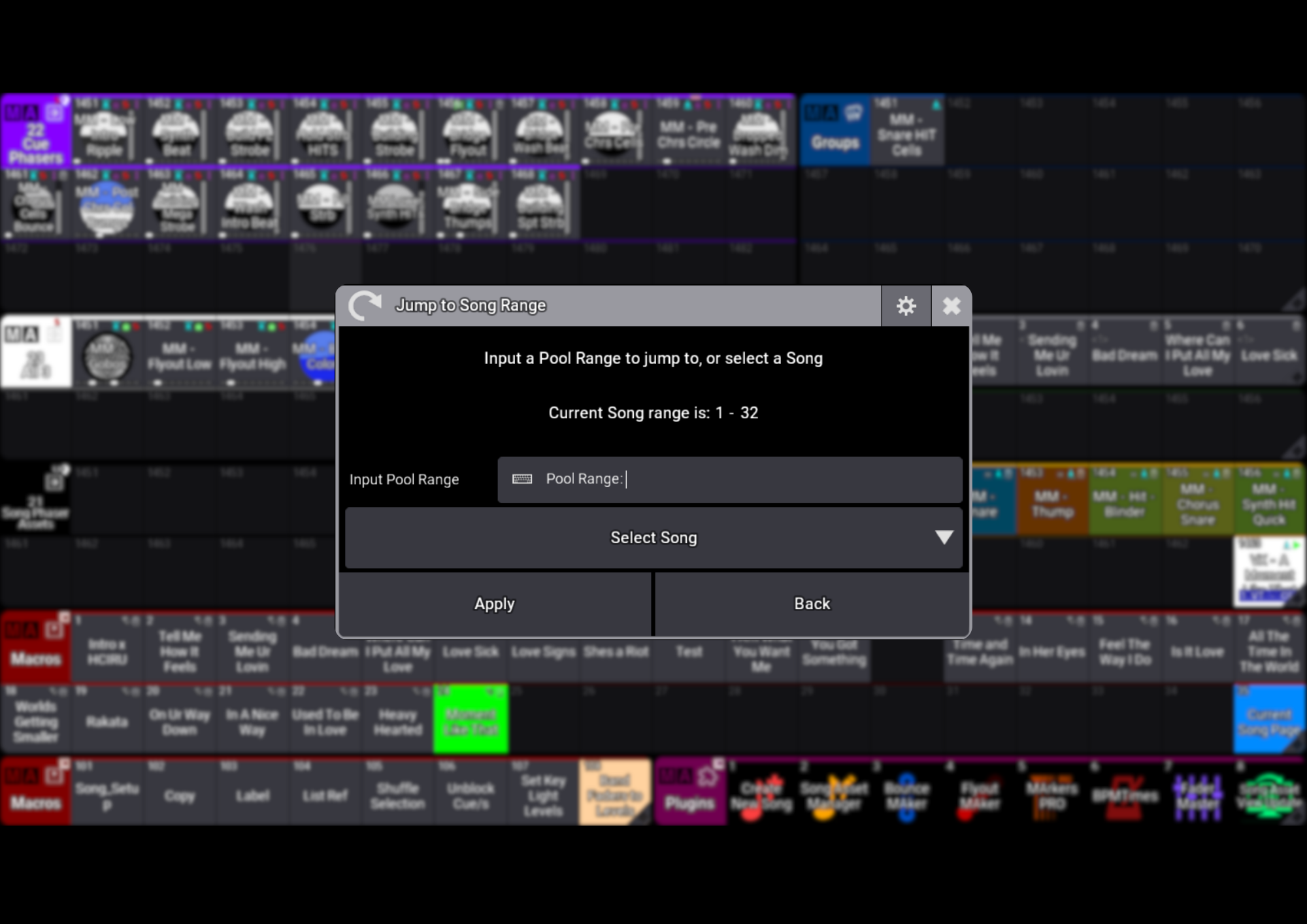
Task: Select the green highlighted macro cell
Action: tap(471, 719)
